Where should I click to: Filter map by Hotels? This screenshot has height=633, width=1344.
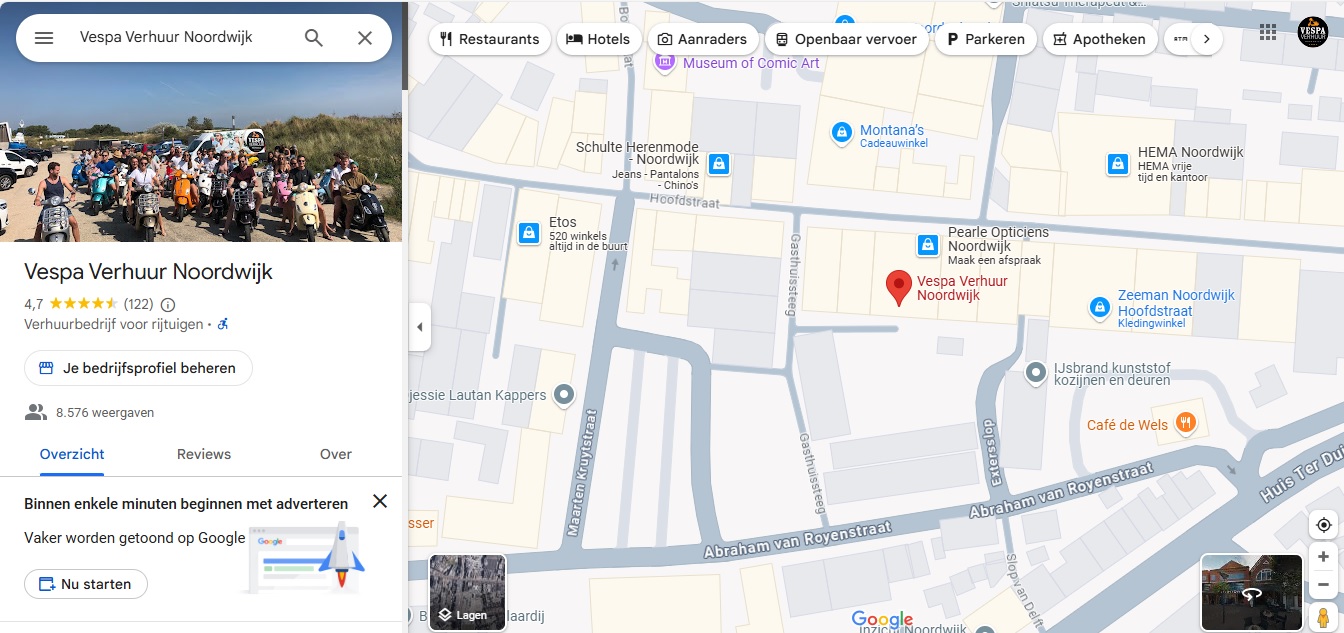(598, 39)
